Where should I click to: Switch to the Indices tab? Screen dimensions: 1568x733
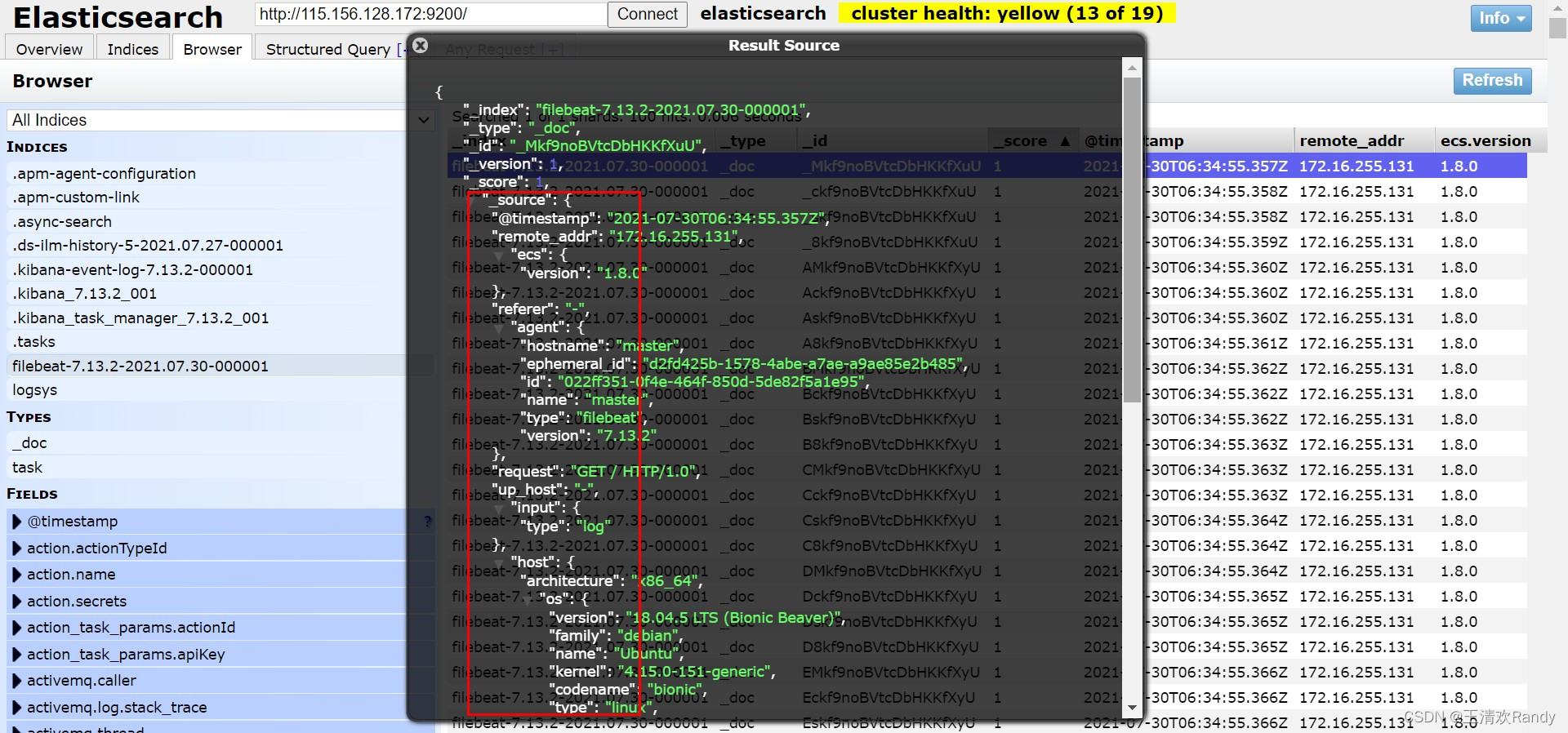coord(133,49)
